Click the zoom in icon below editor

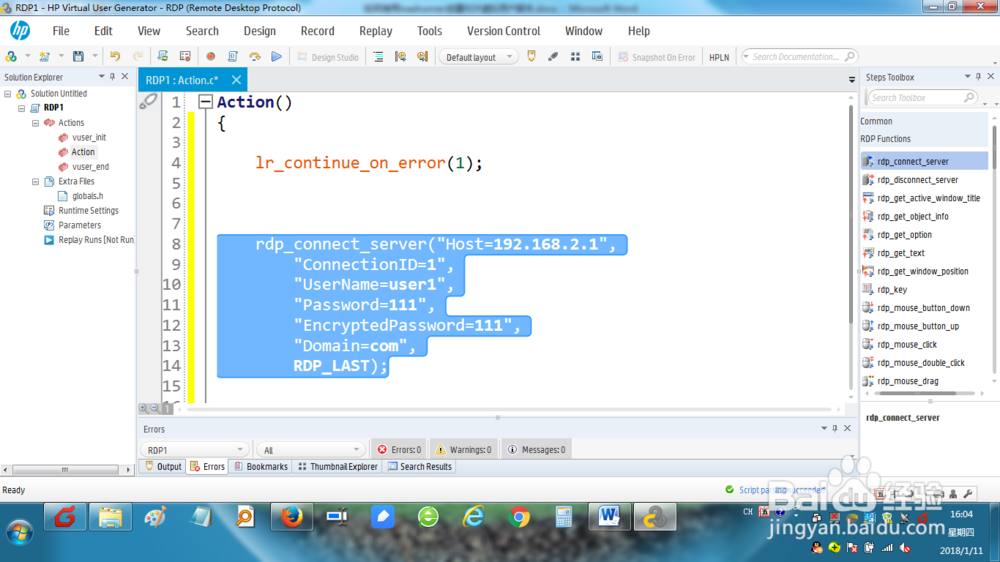click(143, 408)
